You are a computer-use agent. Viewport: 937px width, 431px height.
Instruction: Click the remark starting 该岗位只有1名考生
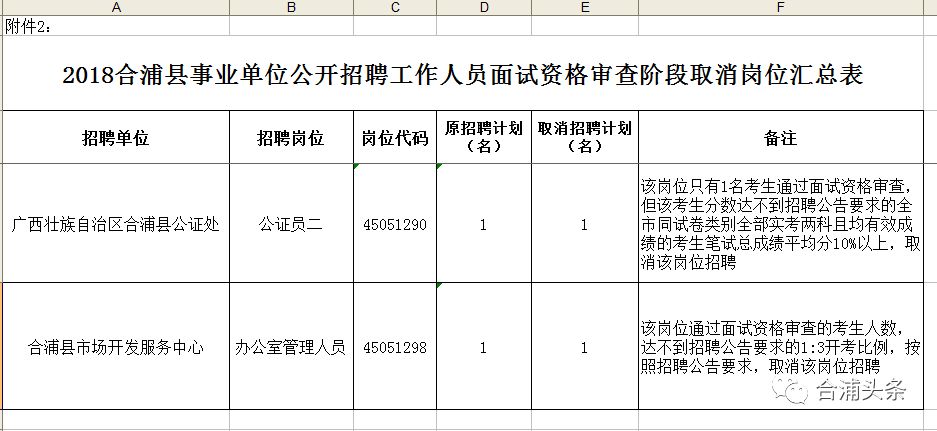(781, 223)
